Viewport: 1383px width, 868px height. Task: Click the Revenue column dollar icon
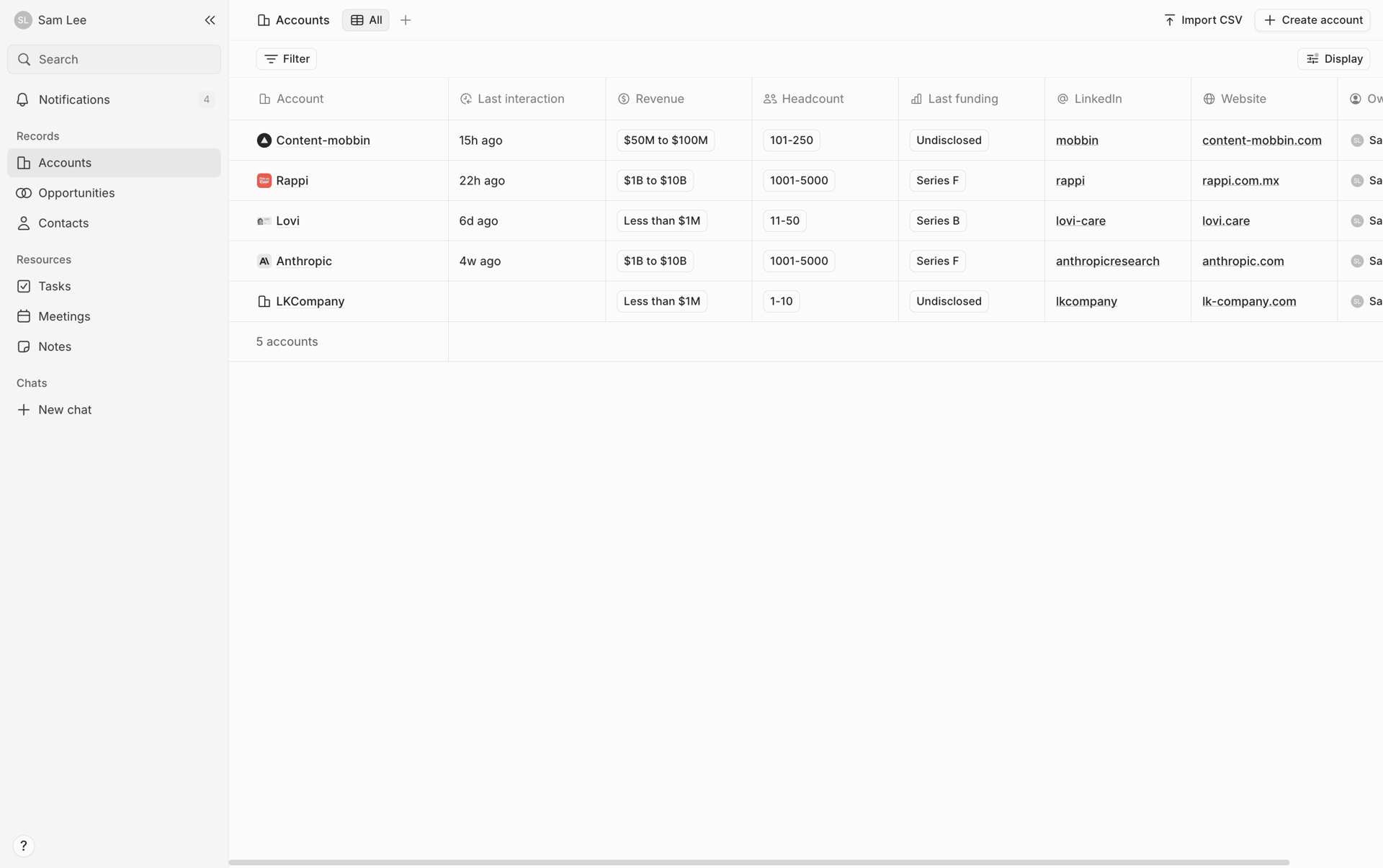[x=624, y=99]
